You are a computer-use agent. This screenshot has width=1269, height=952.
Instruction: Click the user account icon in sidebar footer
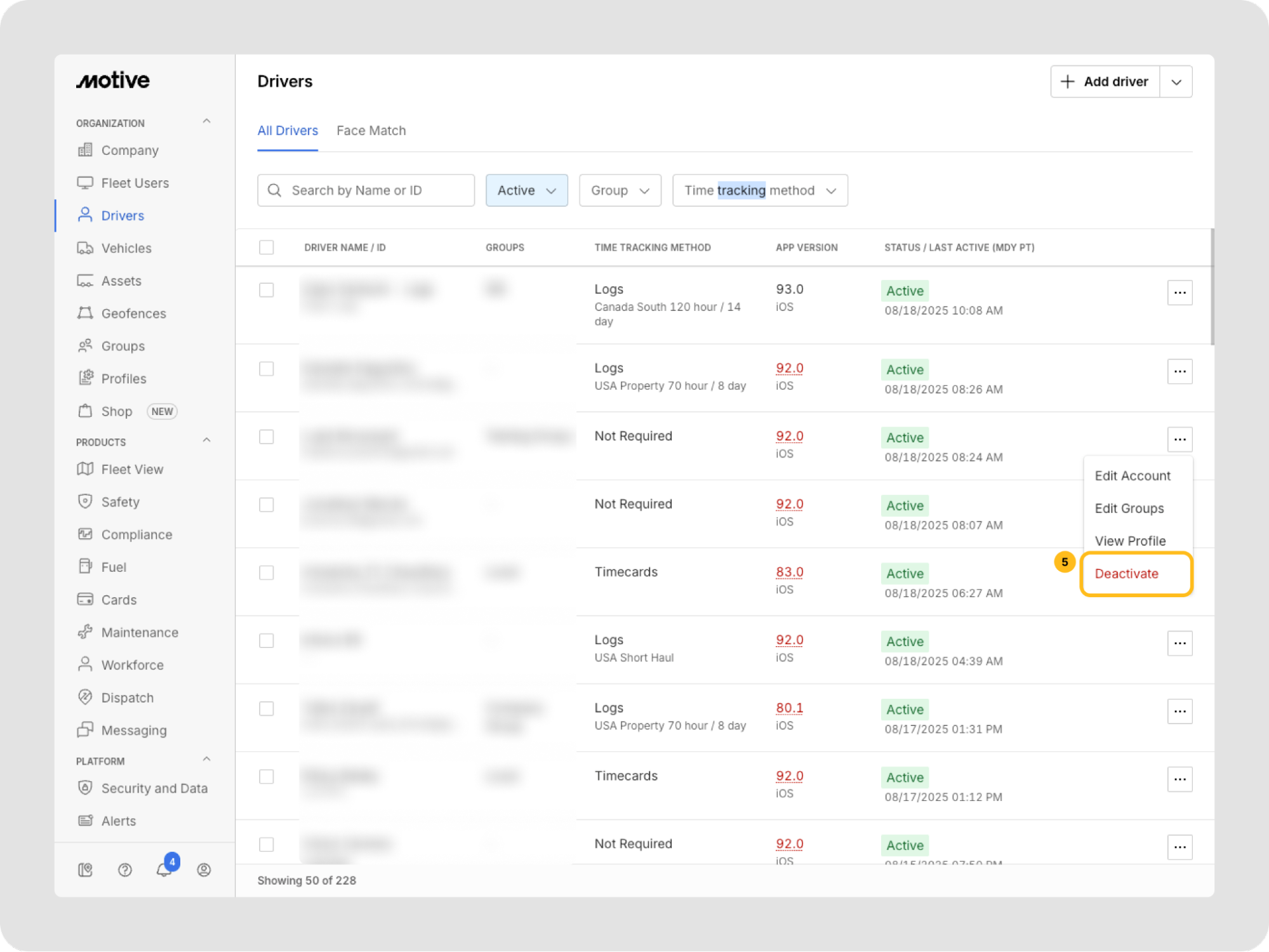click(204, 869)
